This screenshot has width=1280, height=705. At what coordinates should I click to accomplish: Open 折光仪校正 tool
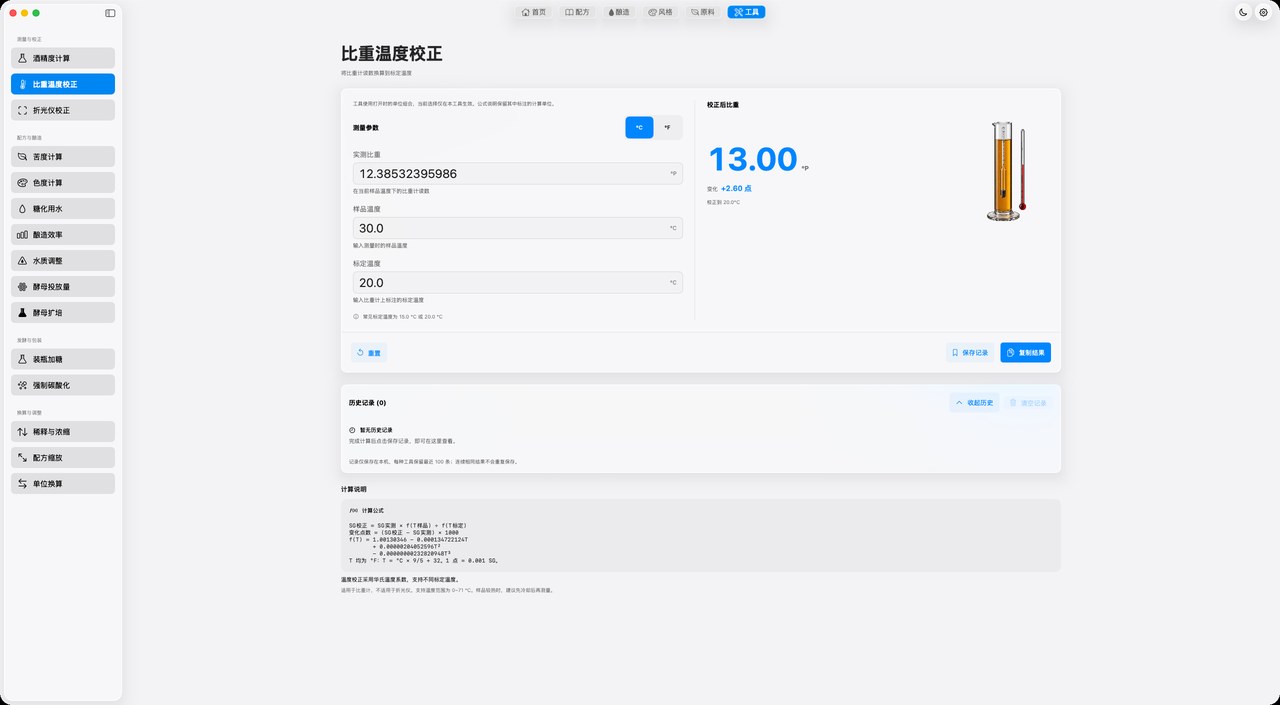pos(63,110)
